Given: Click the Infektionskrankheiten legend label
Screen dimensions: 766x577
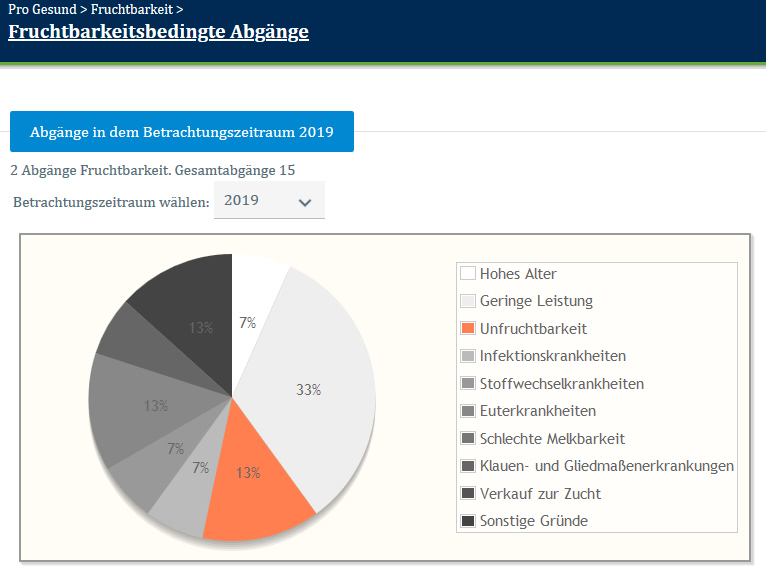Looking at the screenshot, I should tap(553, 356).
